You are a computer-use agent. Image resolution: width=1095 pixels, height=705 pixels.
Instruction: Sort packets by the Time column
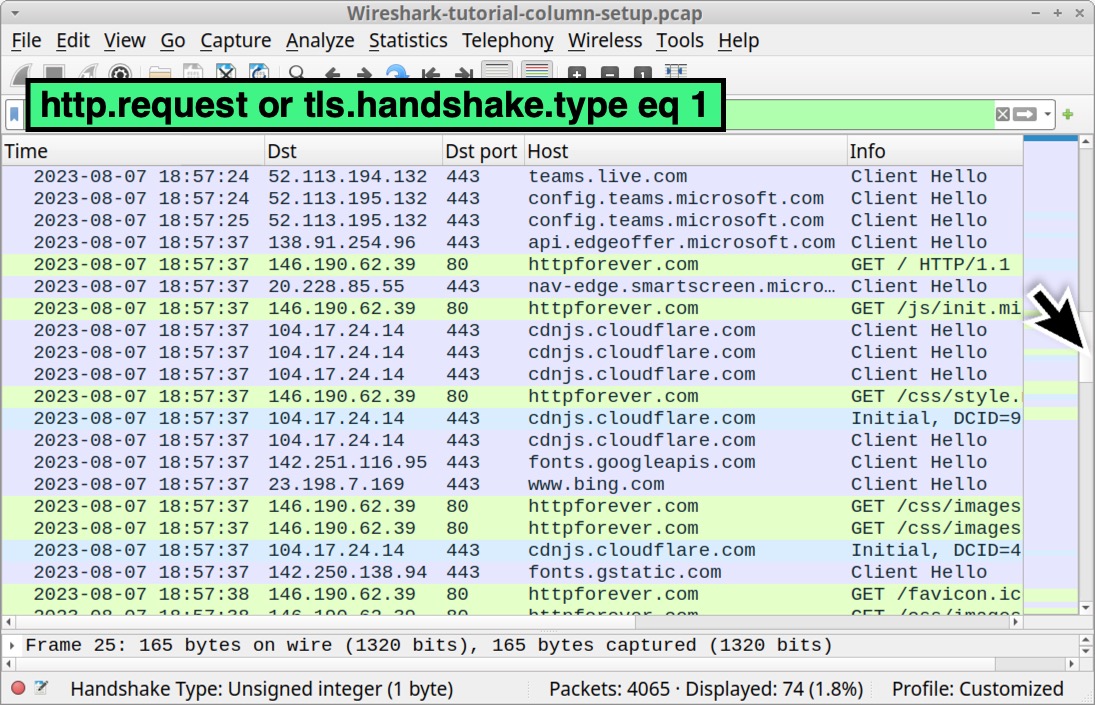[133, 151]
